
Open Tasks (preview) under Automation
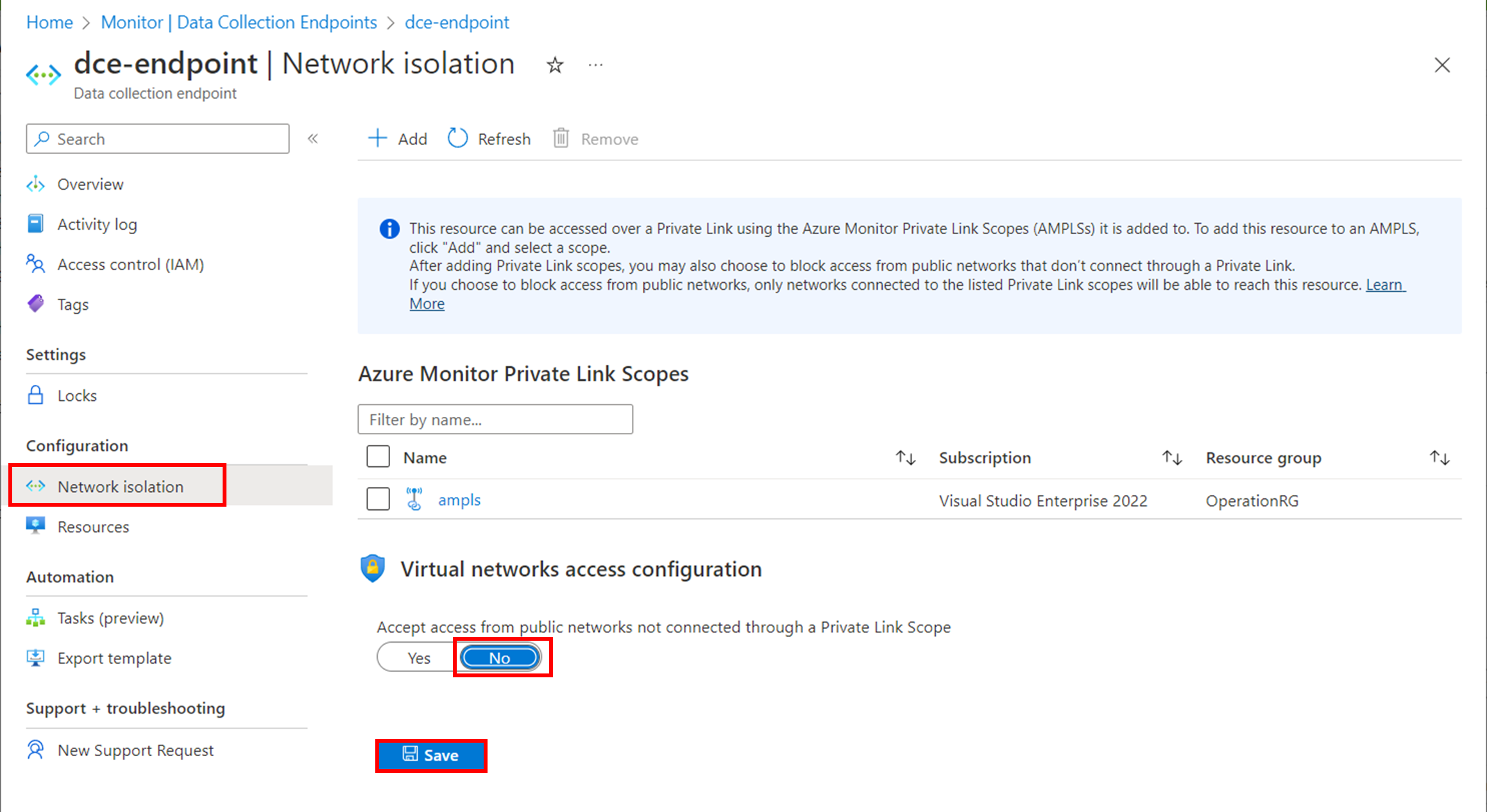(110, 618)
